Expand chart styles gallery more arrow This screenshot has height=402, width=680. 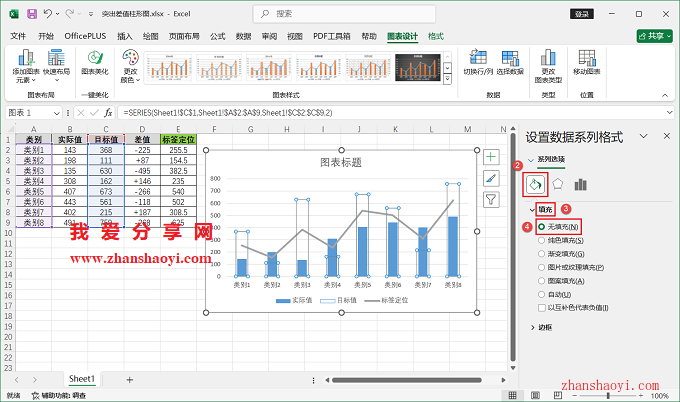(448, 79)
